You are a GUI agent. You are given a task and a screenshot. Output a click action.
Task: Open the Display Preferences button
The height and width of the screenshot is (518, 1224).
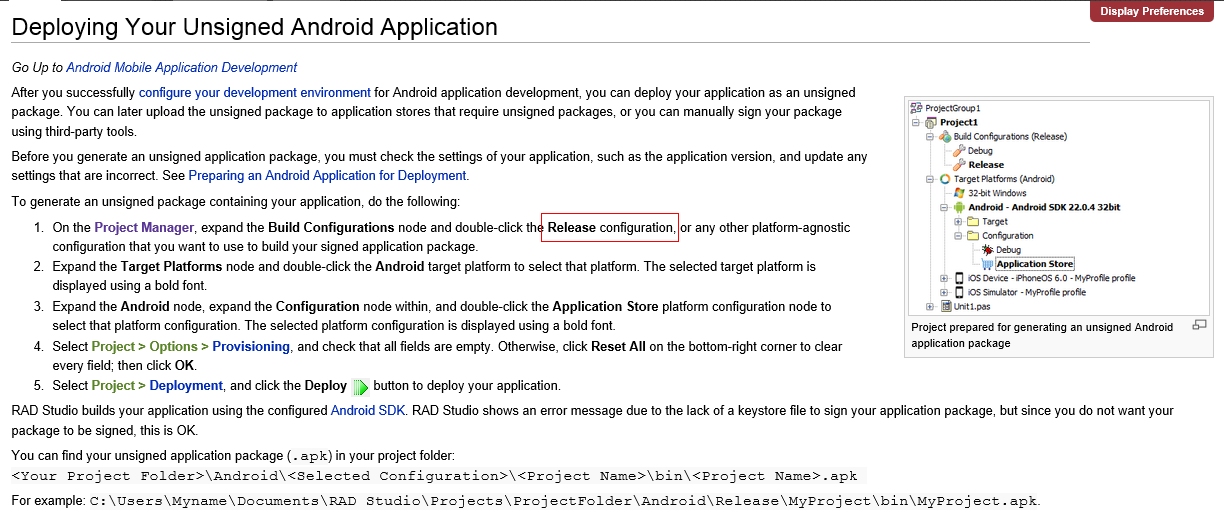[x=1152, y=11]
